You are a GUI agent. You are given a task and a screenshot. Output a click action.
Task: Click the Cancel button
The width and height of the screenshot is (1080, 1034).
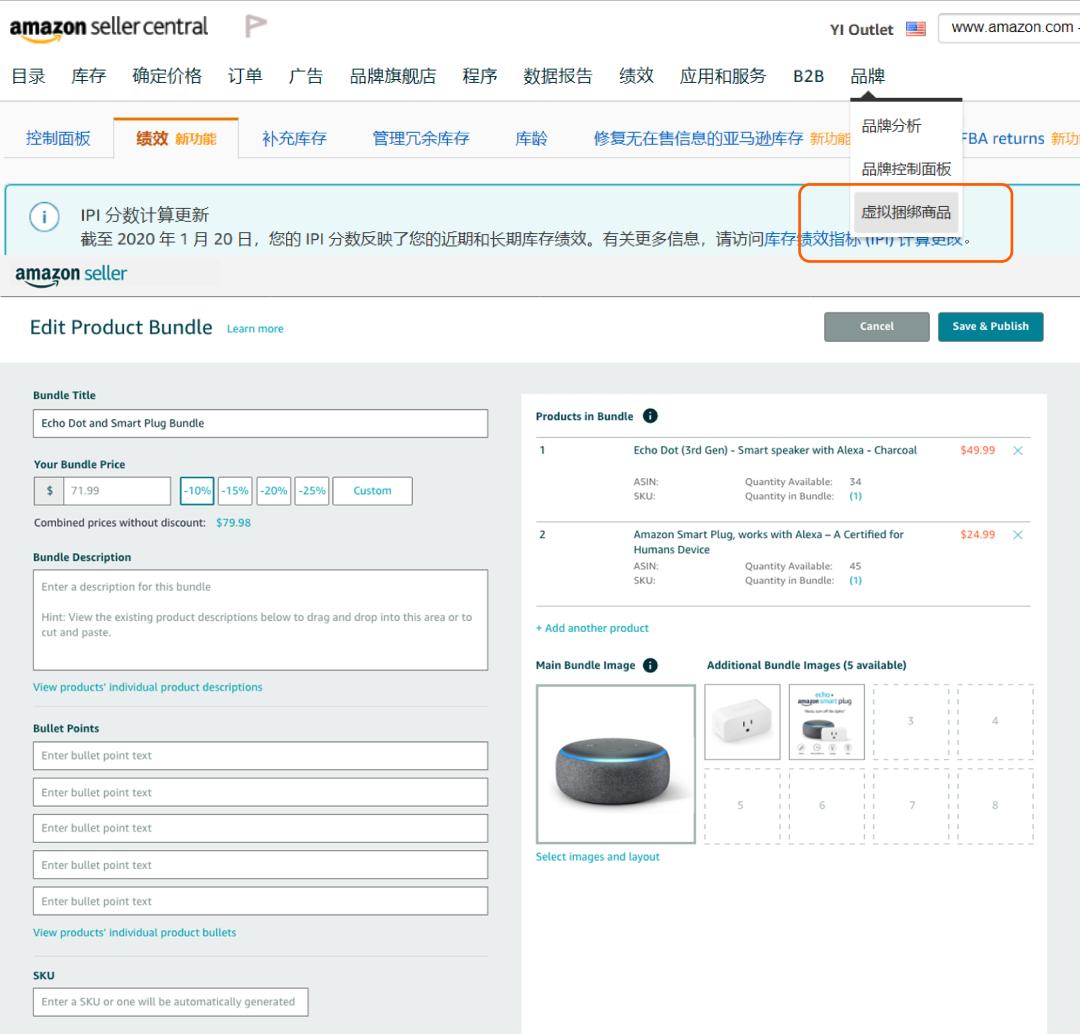(x=876, y=327)
